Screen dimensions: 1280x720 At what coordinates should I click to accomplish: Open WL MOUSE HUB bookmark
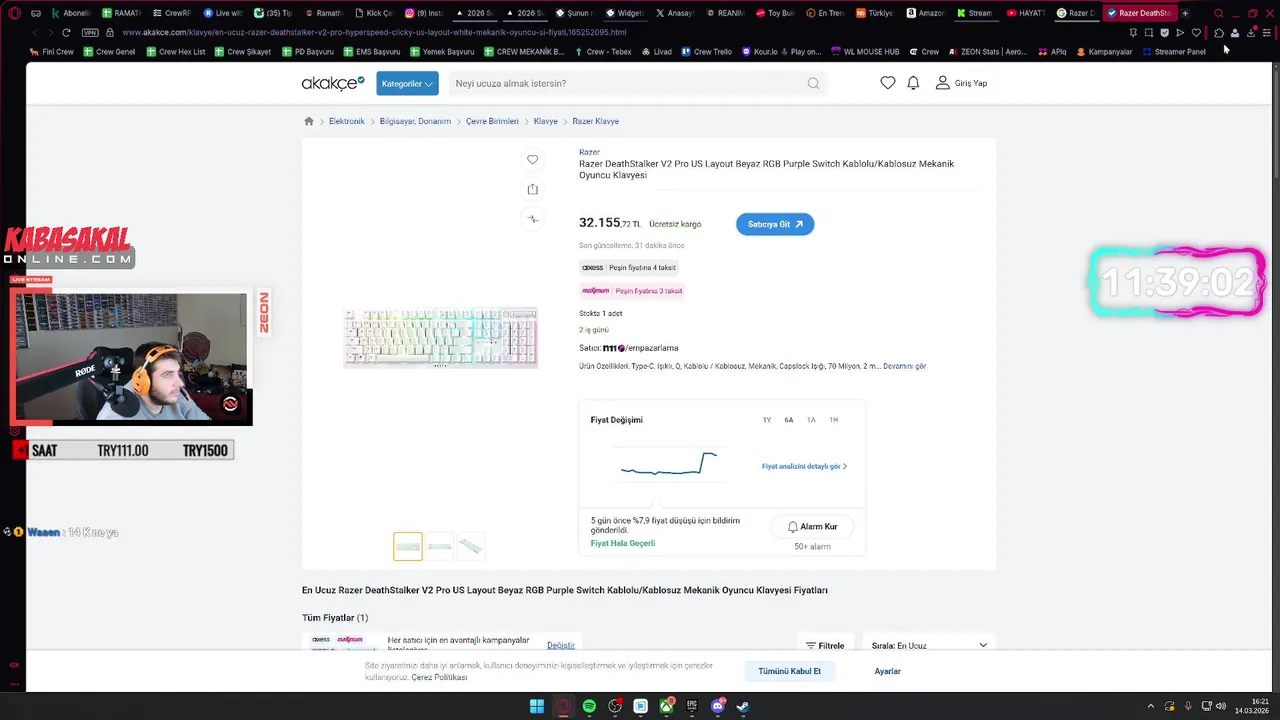(864, 51)
